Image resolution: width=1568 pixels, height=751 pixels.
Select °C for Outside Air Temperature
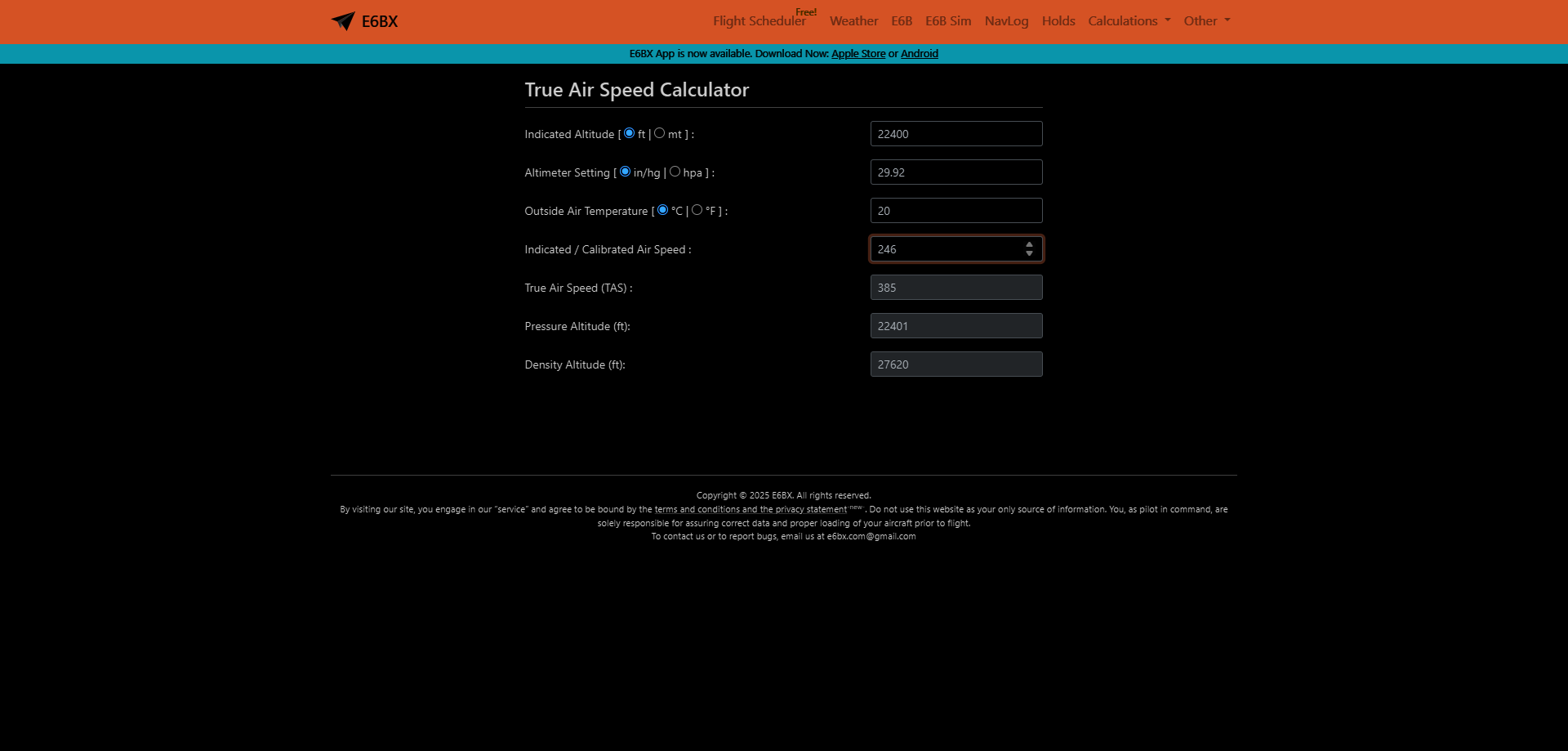[662, 210]
